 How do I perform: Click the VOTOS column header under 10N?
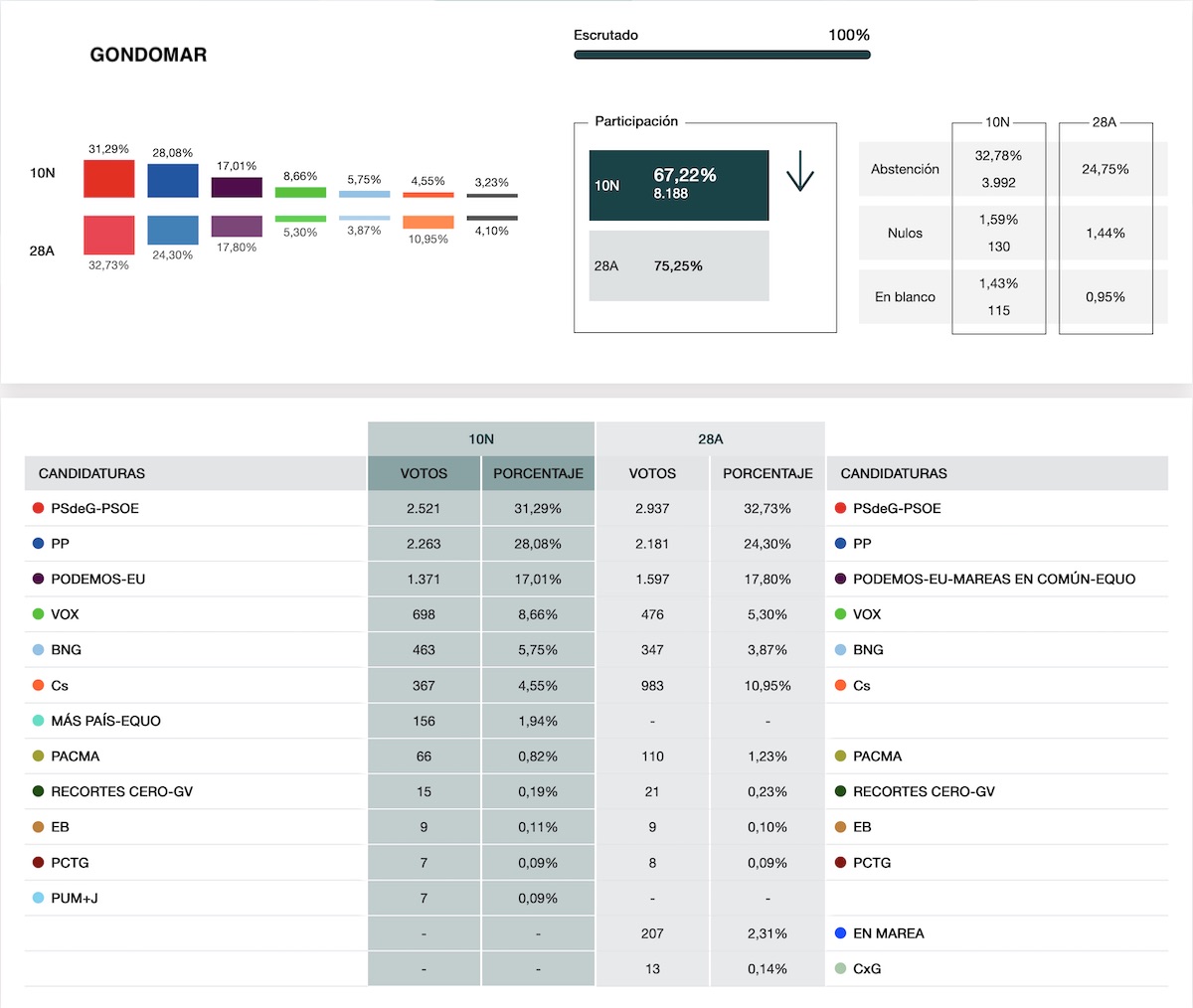[x=424, y=473]
